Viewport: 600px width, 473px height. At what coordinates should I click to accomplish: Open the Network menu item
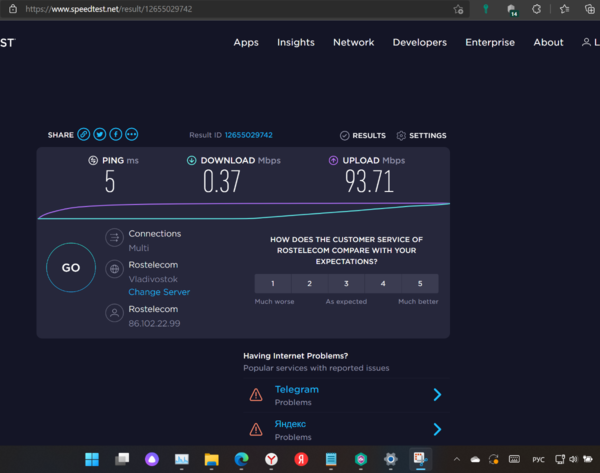[x=353, y=43]
